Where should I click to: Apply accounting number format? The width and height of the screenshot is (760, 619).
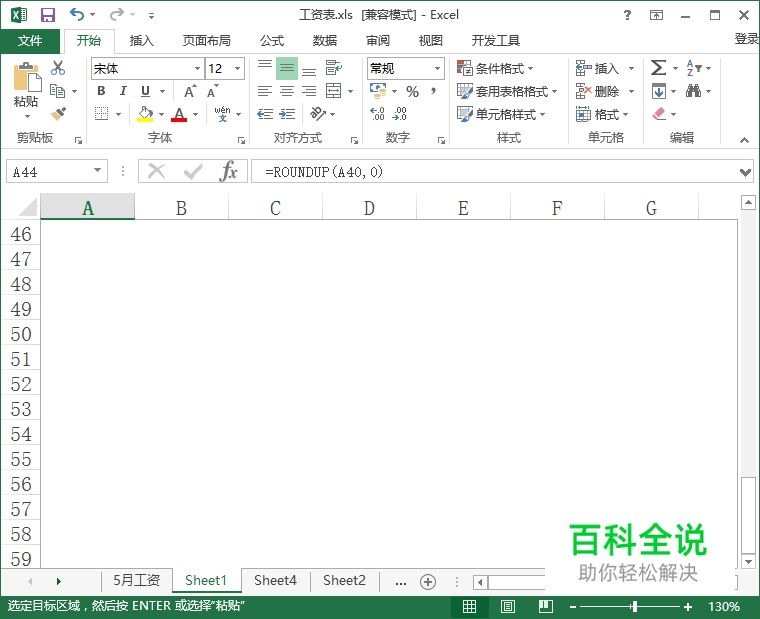378,91
